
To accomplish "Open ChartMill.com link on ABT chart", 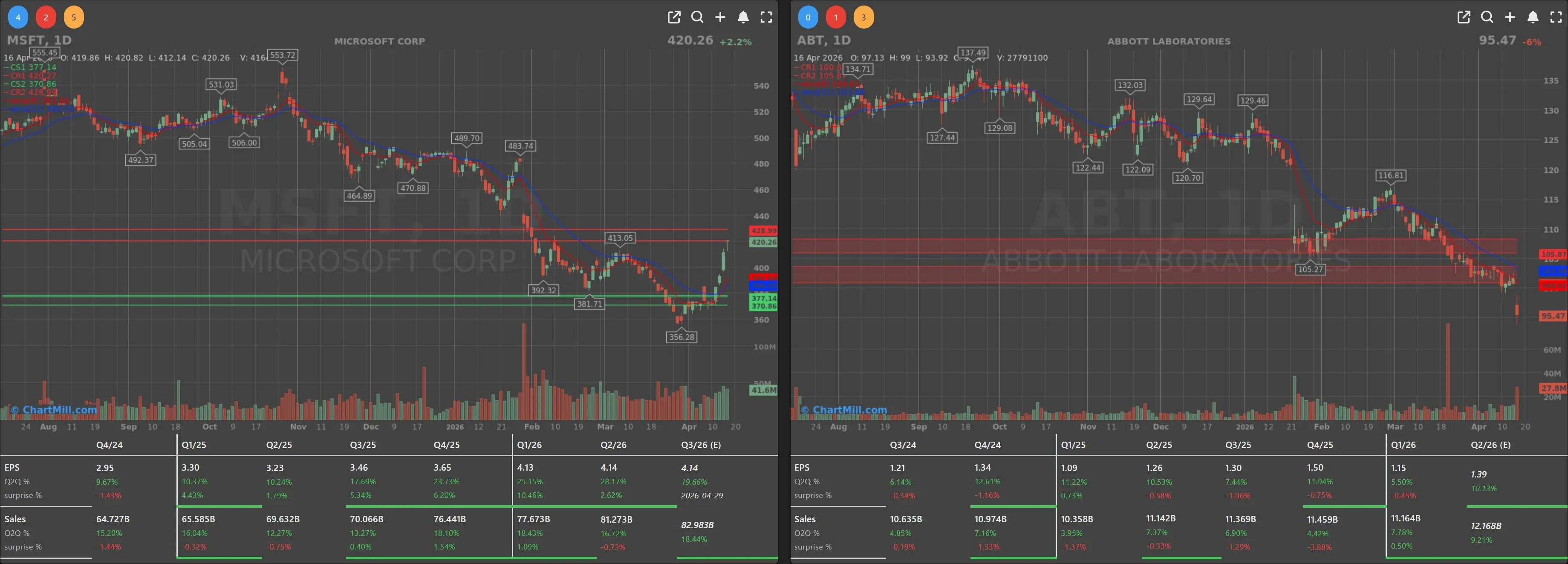I will pos(844,410).
